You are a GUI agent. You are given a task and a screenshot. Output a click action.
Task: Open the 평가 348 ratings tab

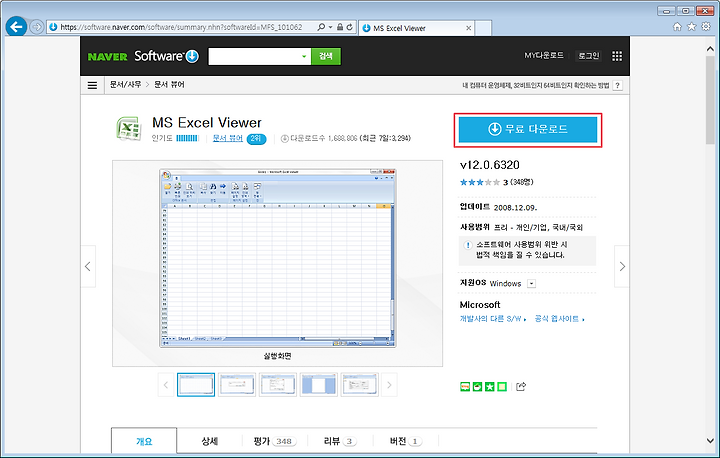pos(275,441)
